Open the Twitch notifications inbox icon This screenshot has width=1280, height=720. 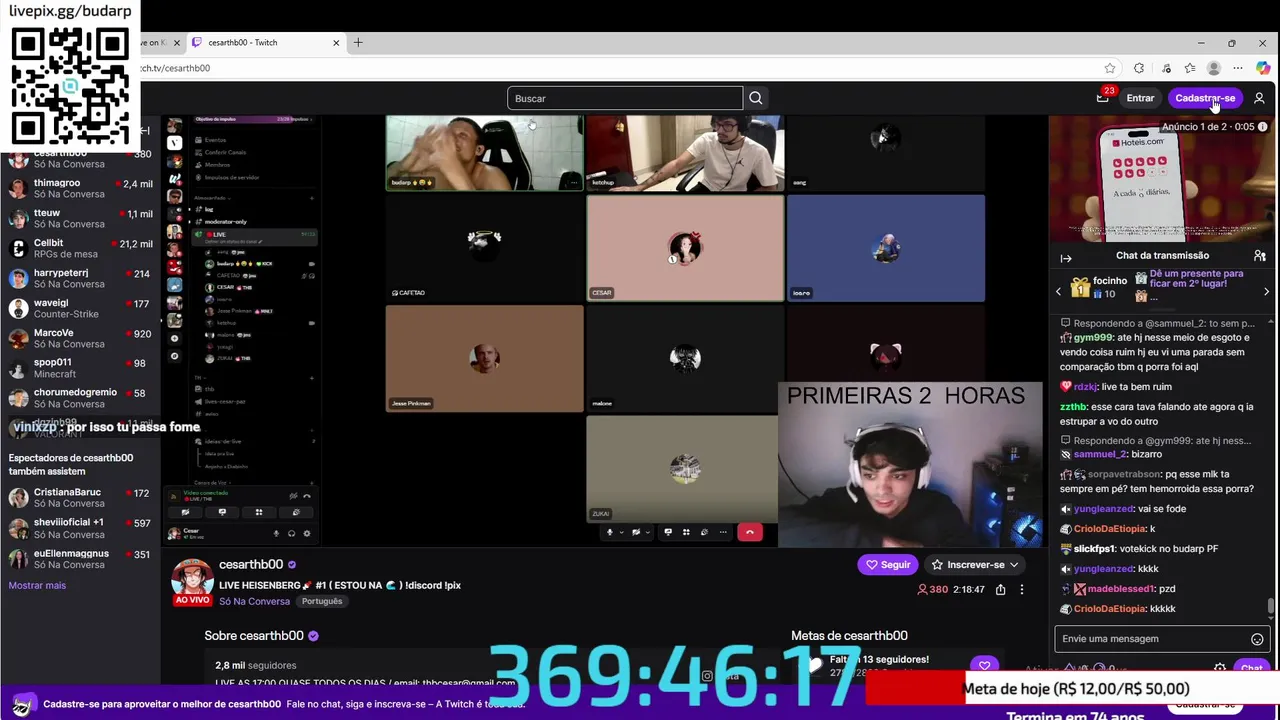point(1103,98)
